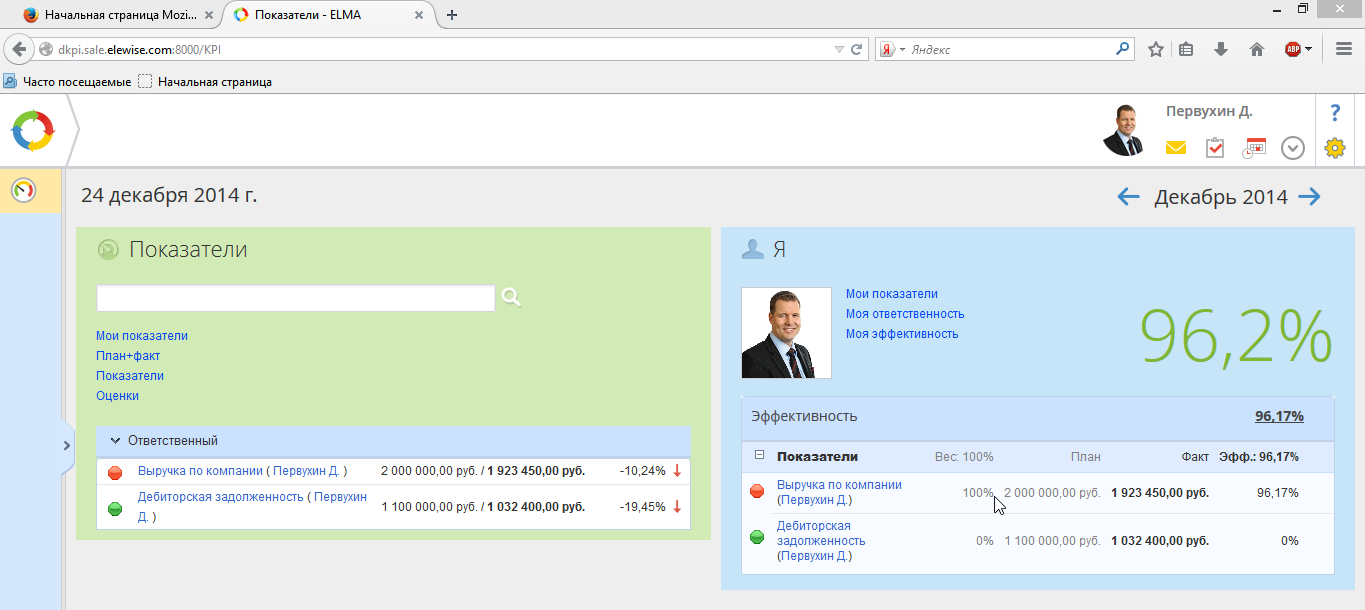
Task: Run search using the magnifier icon
Action: [510, 298]
